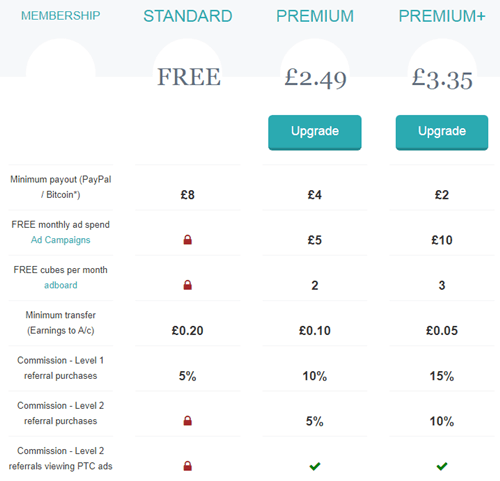Open the adboard link
The height and width of the screenshot is (481, 500).
pos(61,285)
